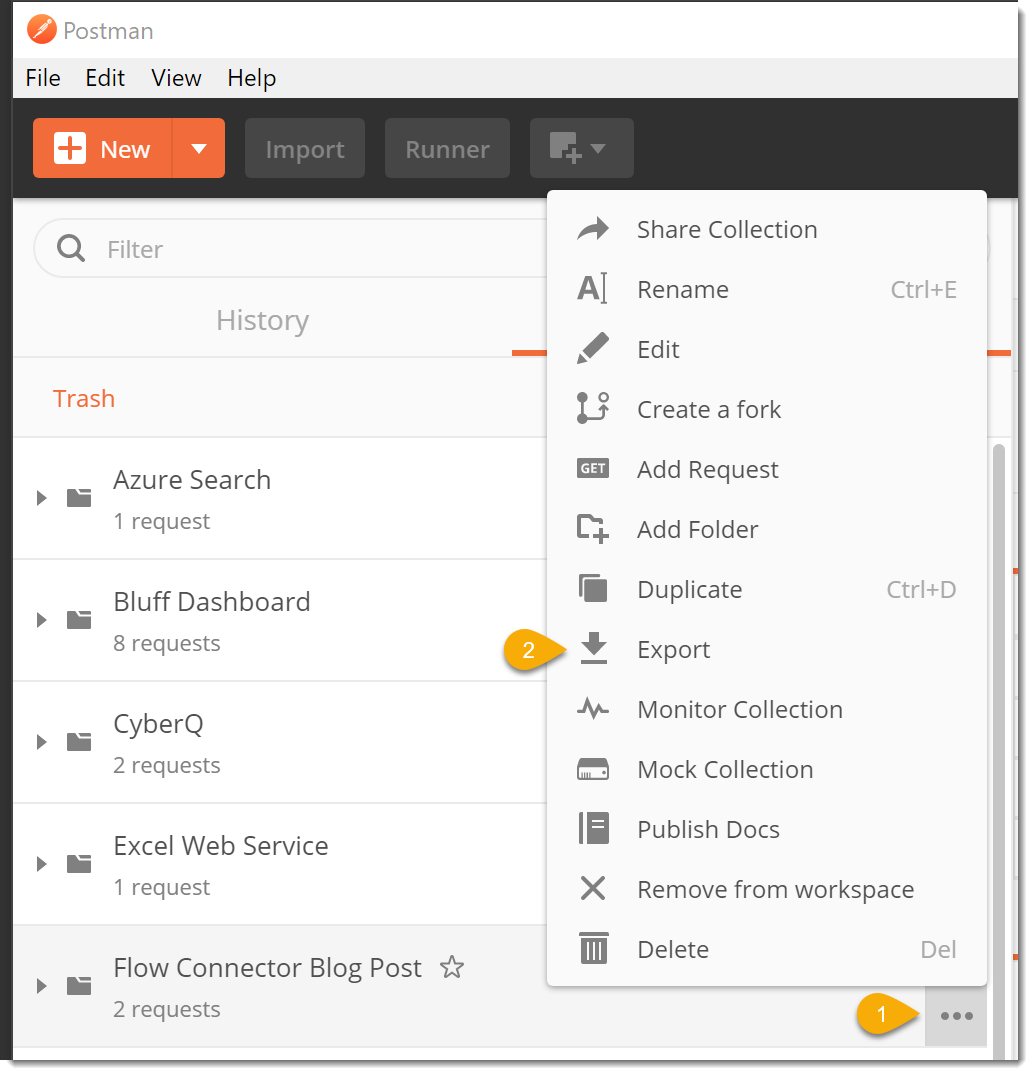
Task: Expand the CyberQ collection
Action: [x=42, y=742]
